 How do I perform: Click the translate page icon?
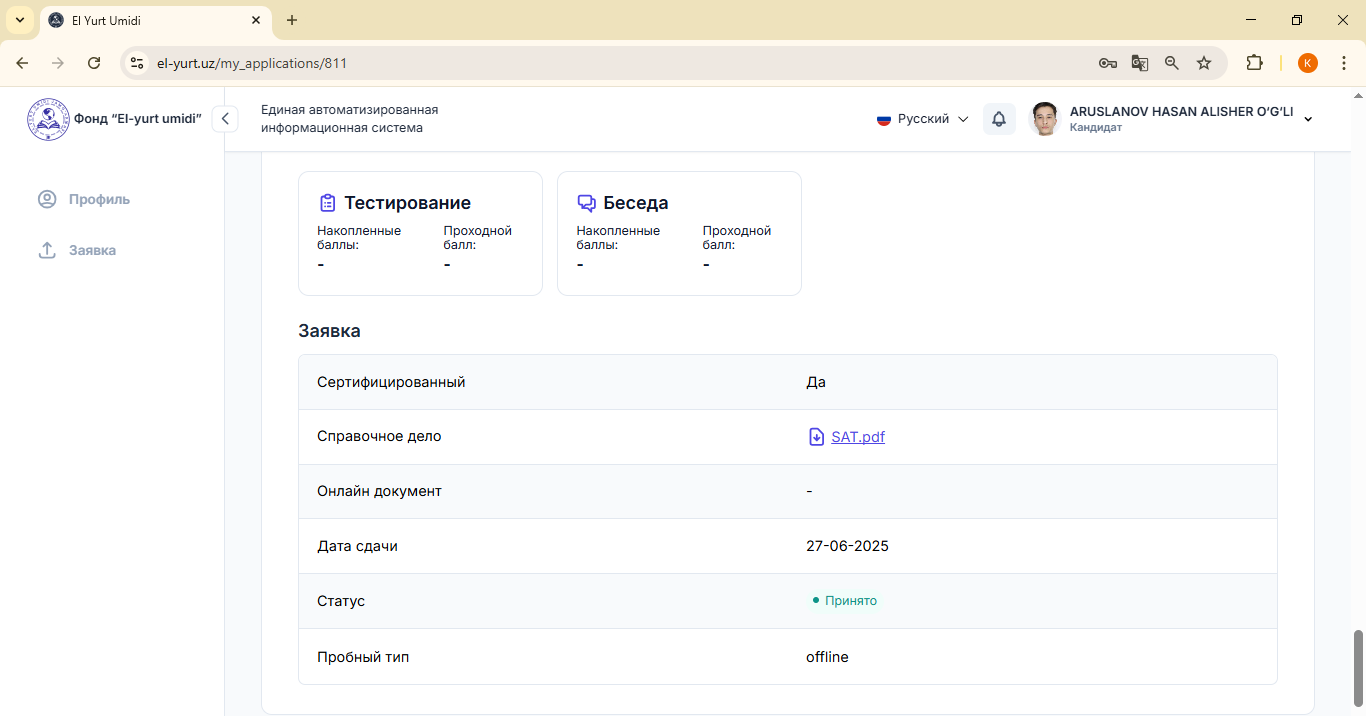click(1140, 63)
